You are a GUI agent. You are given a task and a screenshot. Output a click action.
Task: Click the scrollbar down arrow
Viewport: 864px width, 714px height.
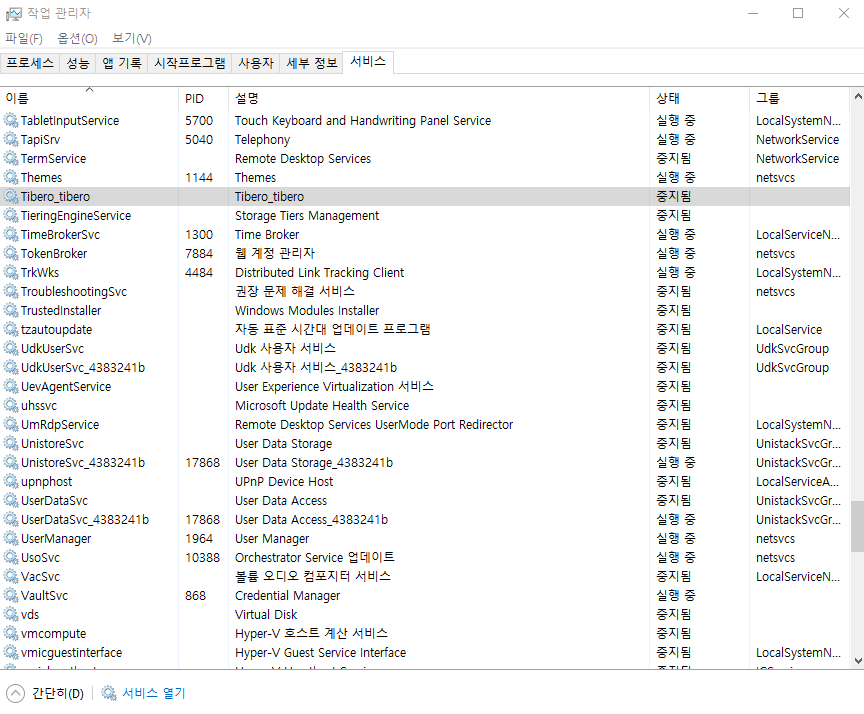coord(857,661)
